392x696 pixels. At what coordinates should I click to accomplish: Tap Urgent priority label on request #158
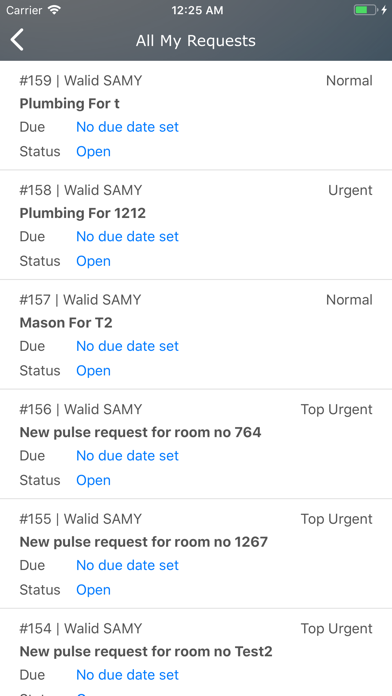coord(350,191)
